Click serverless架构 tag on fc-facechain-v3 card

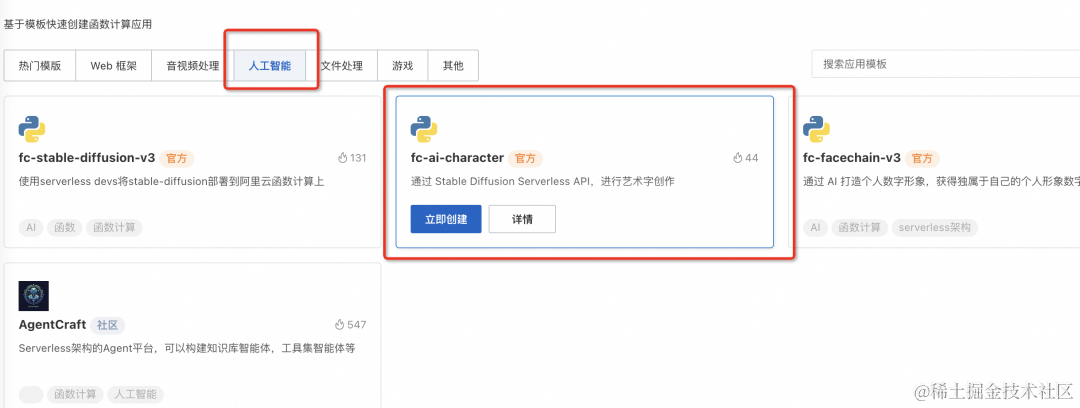point(935,227)
